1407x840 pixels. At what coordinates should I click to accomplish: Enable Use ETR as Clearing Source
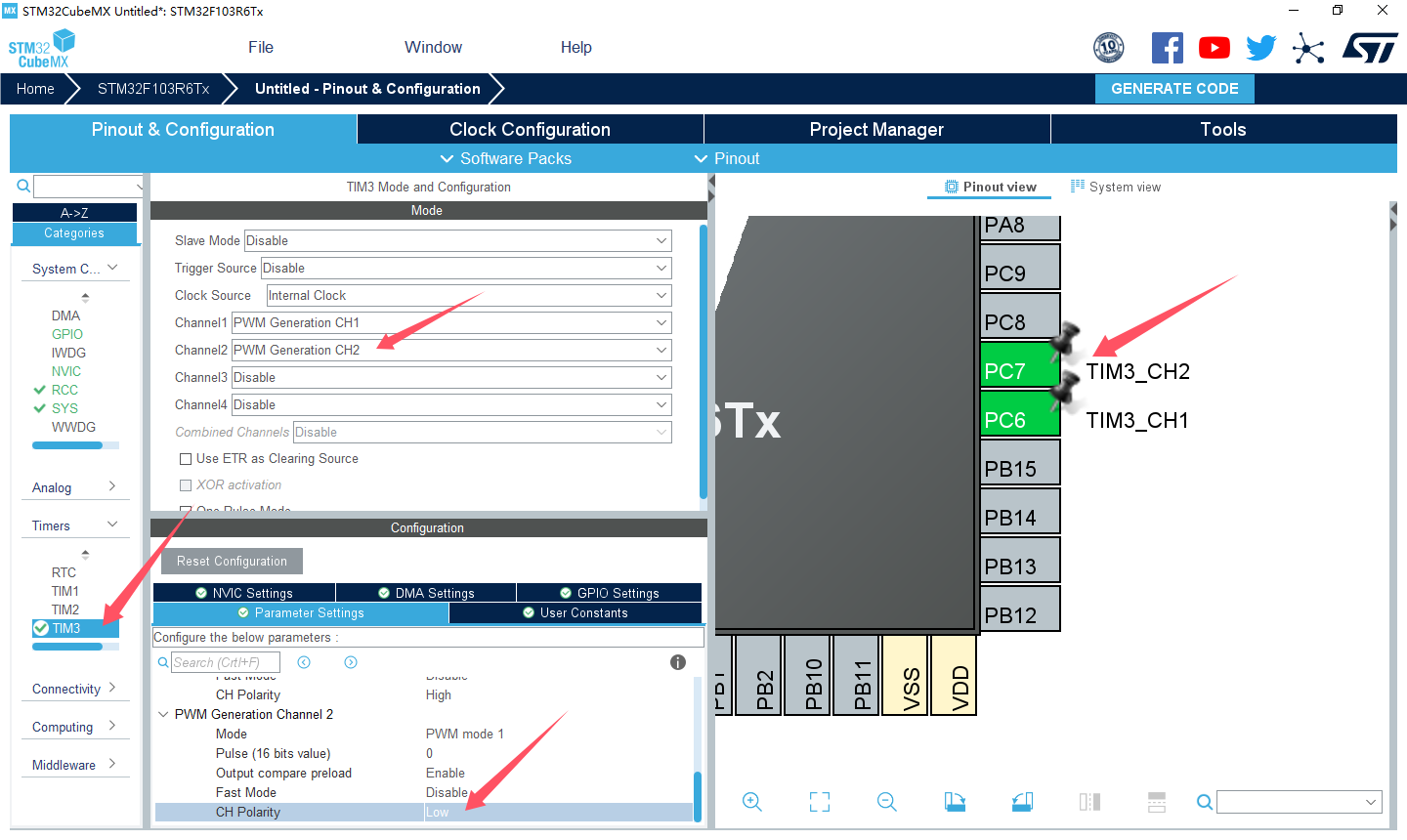(x=186, y=459)
